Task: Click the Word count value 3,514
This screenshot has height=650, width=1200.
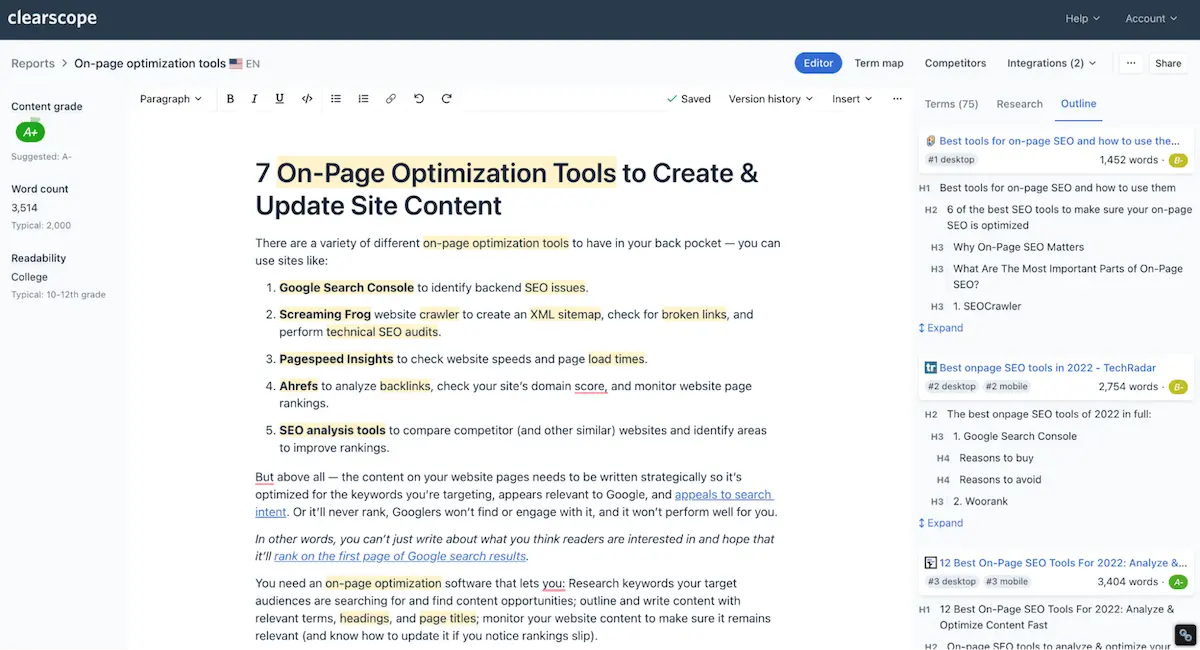Action: (x=24, y=208)
